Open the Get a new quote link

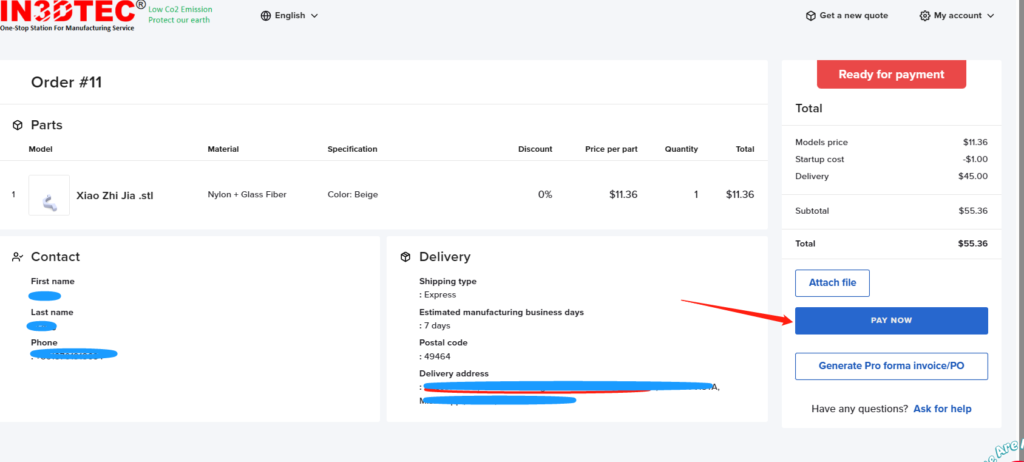(853, 16)
